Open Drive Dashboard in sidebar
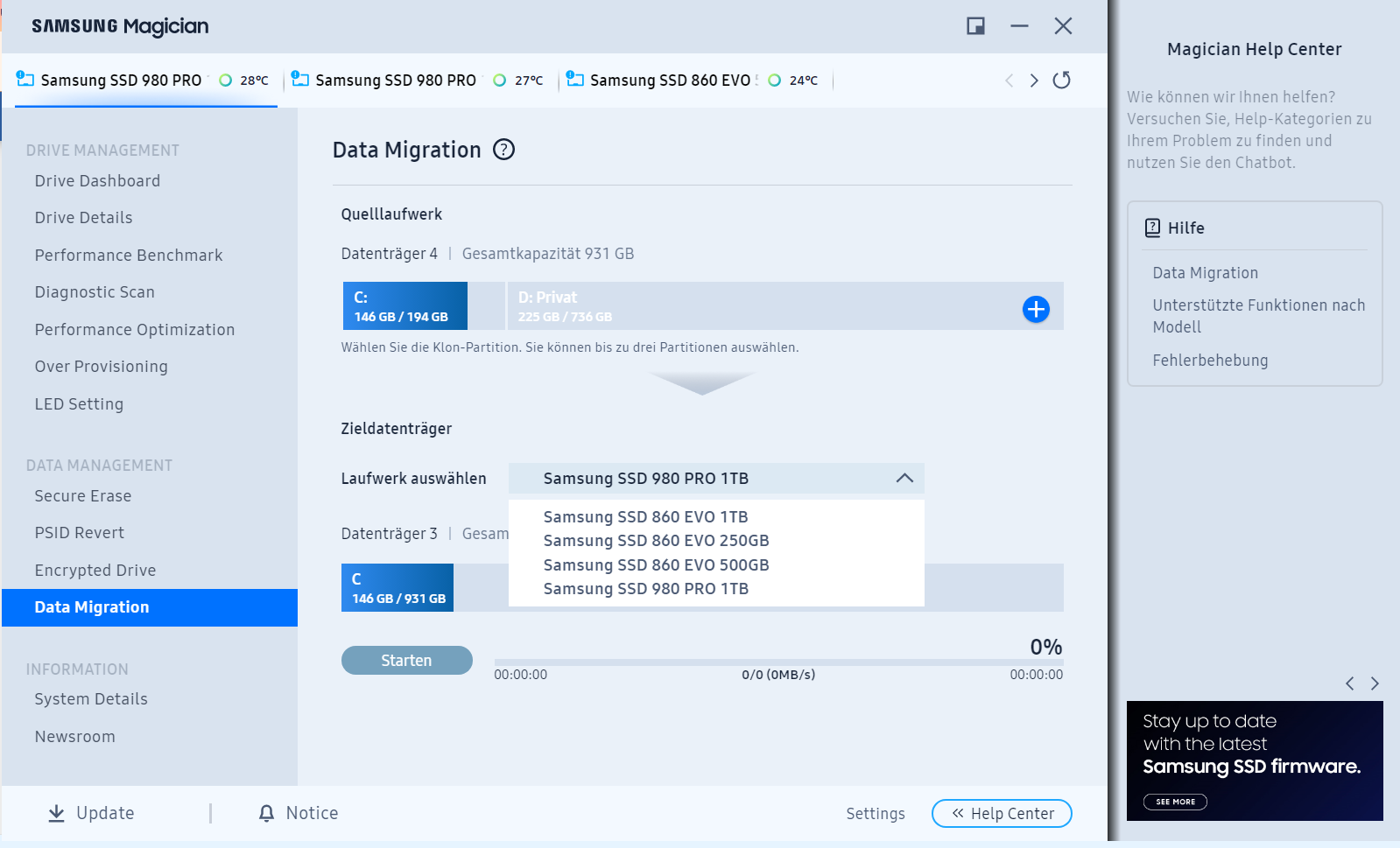 tap(97, 181)
